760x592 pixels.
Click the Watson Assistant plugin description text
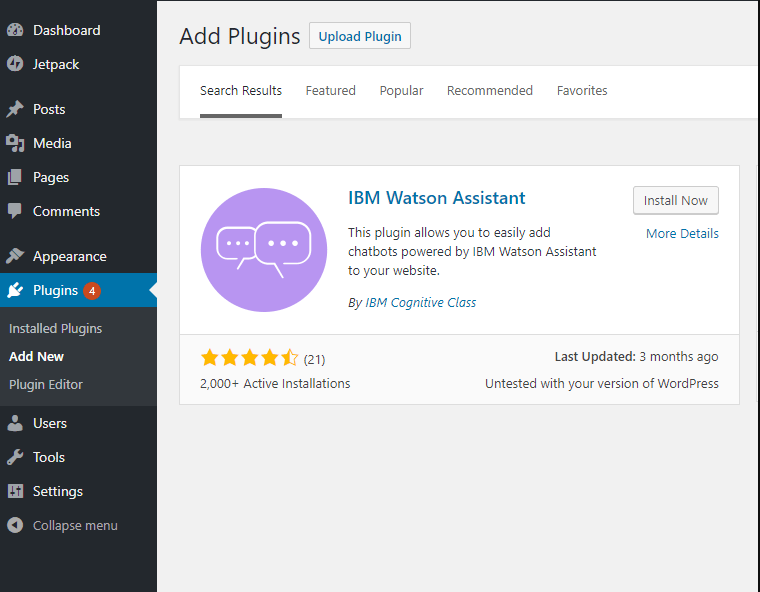click(472, 252)
